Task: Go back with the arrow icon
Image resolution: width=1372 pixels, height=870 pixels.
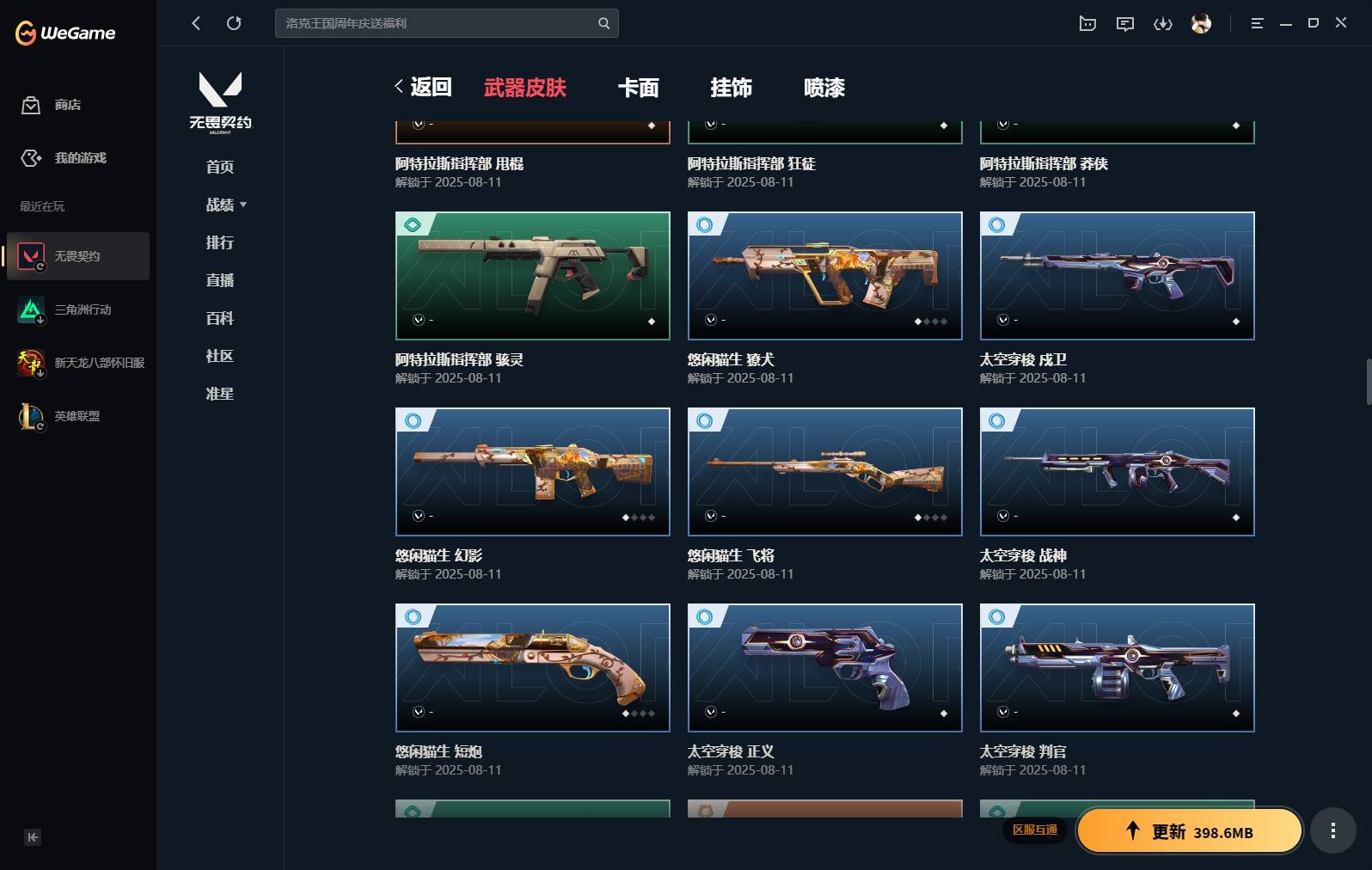Action: click(196, 23)
